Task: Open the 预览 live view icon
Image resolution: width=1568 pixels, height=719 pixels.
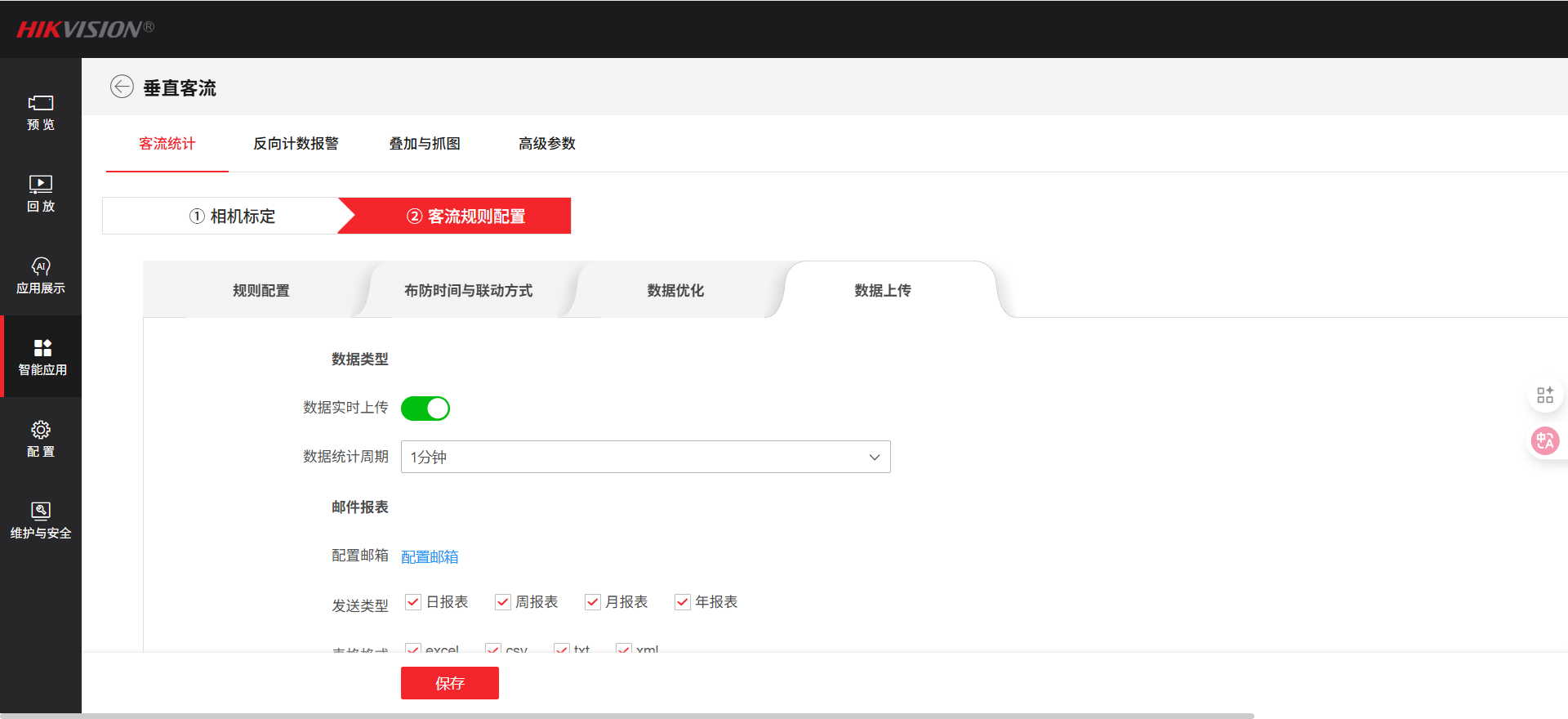Action: pyautogui.click(x=41, y=104)
